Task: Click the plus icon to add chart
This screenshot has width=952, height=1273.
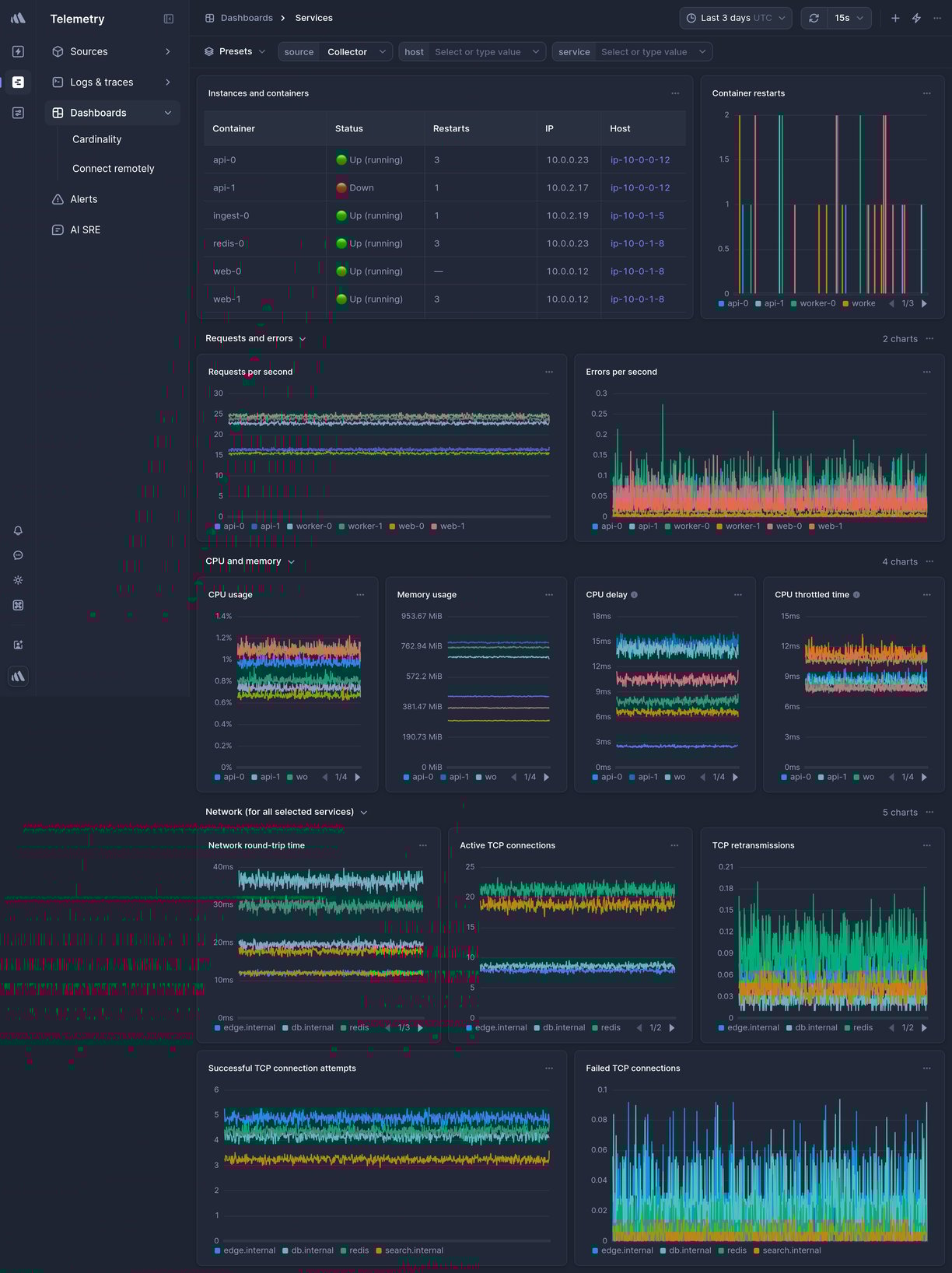Action: point(895,18)
